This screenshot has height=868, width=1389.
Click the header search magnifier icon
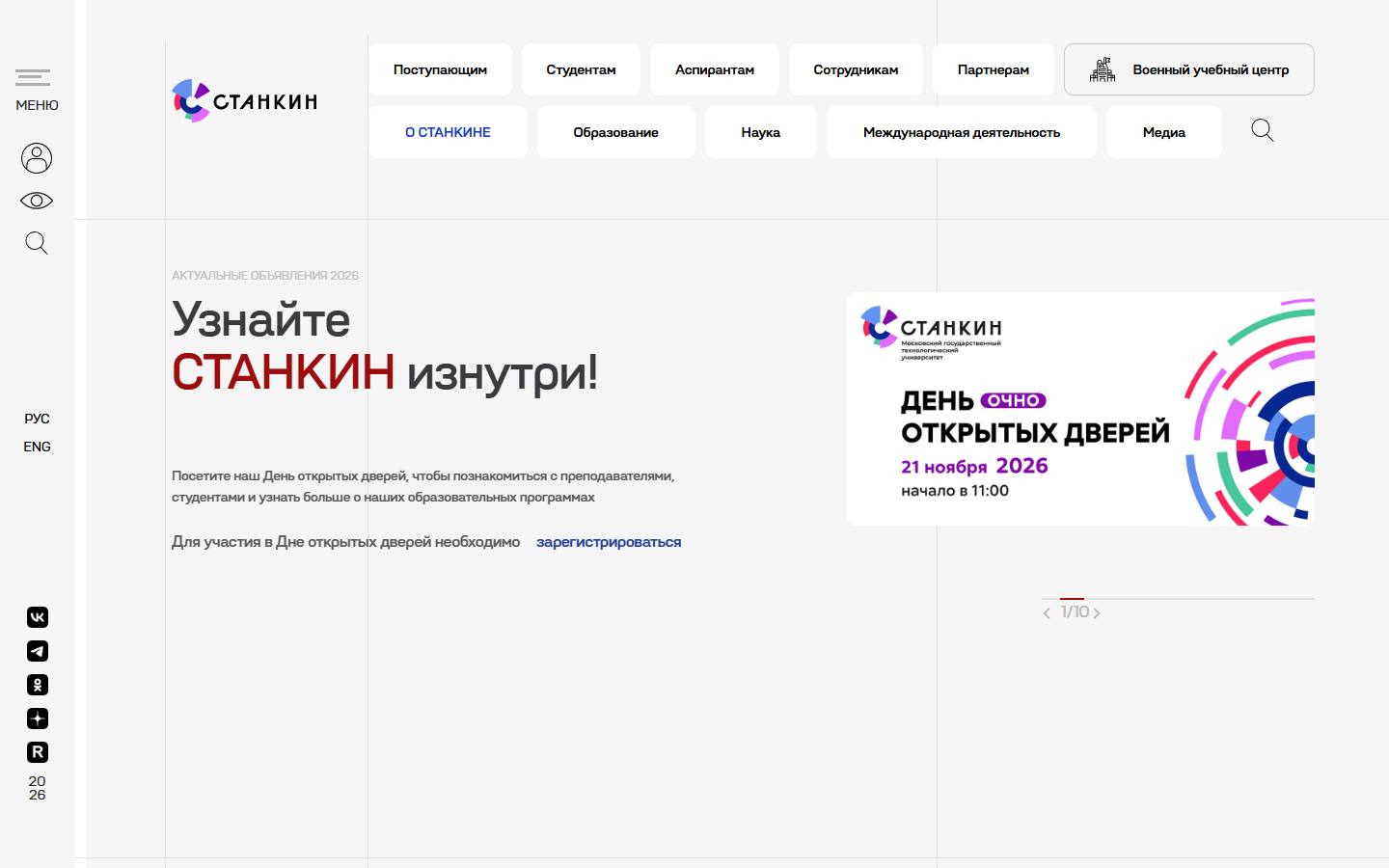[1263, 130]
